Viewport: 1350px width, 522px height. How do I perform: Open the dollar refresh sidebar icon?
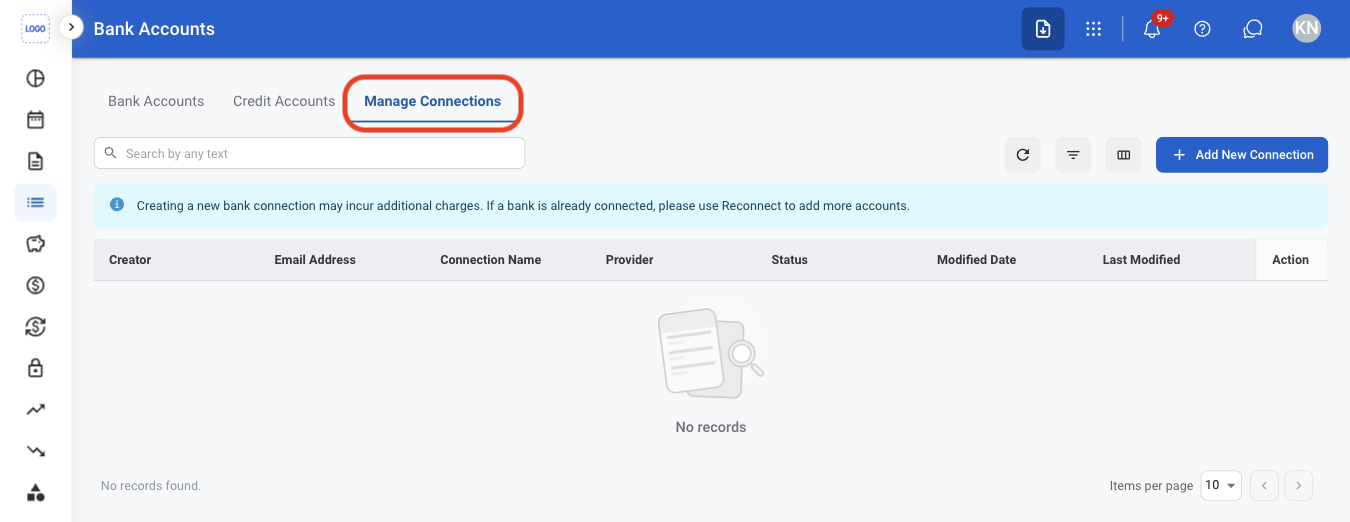click(x=35, y=326)
